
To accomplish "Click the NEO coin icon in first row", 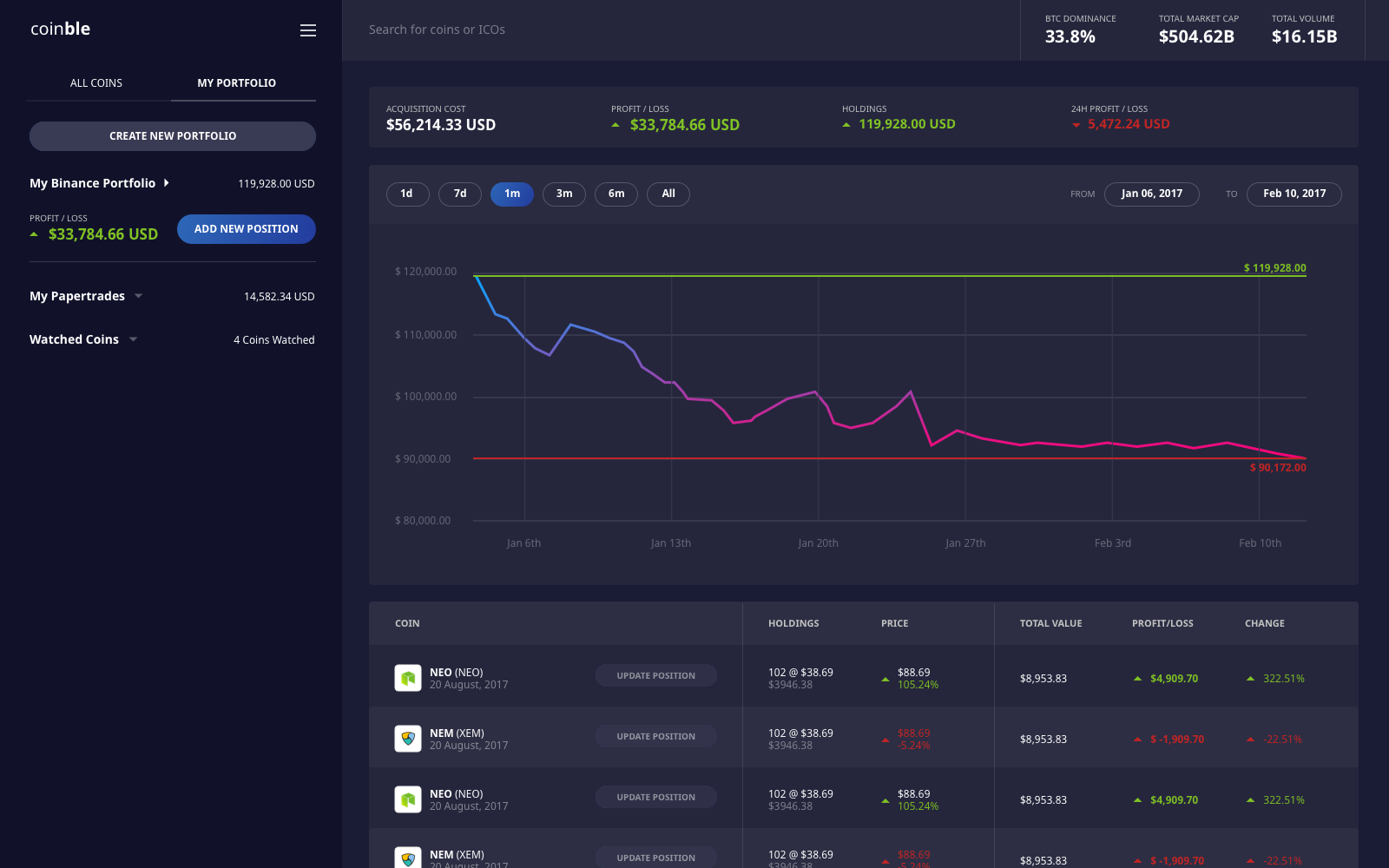I will (408, 678).
